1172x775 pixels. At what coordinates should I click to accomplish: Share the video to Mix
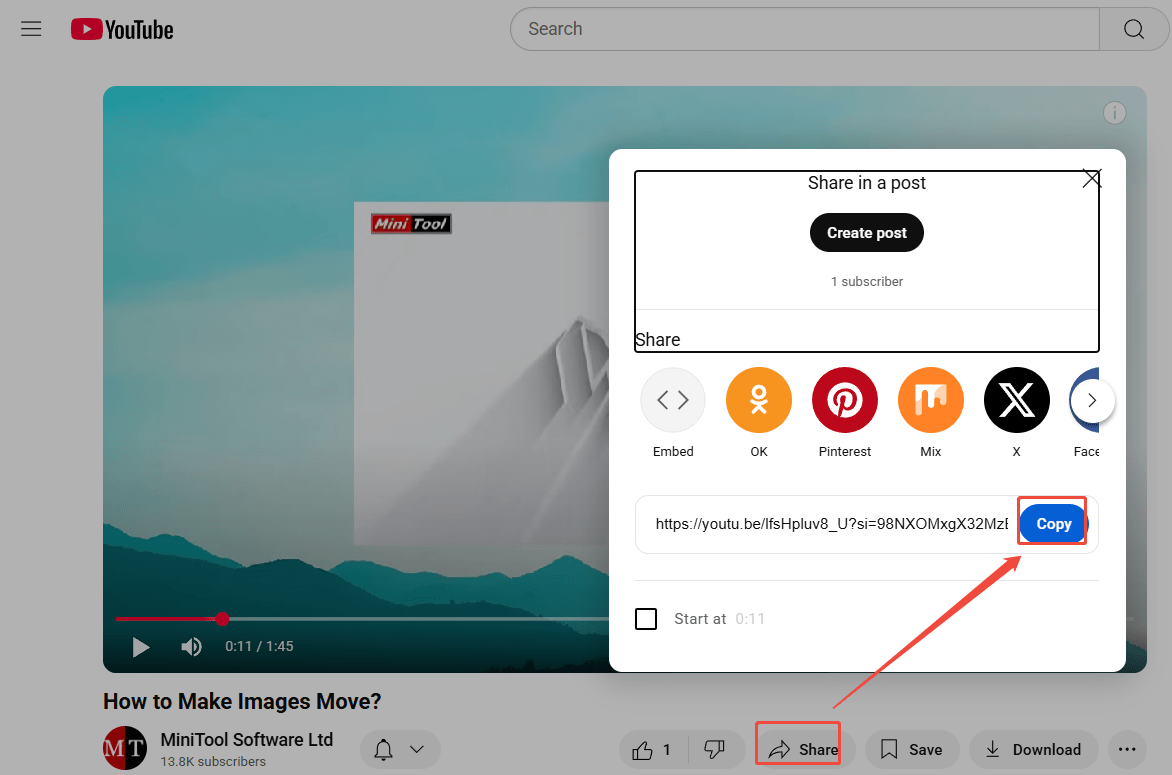930,399
